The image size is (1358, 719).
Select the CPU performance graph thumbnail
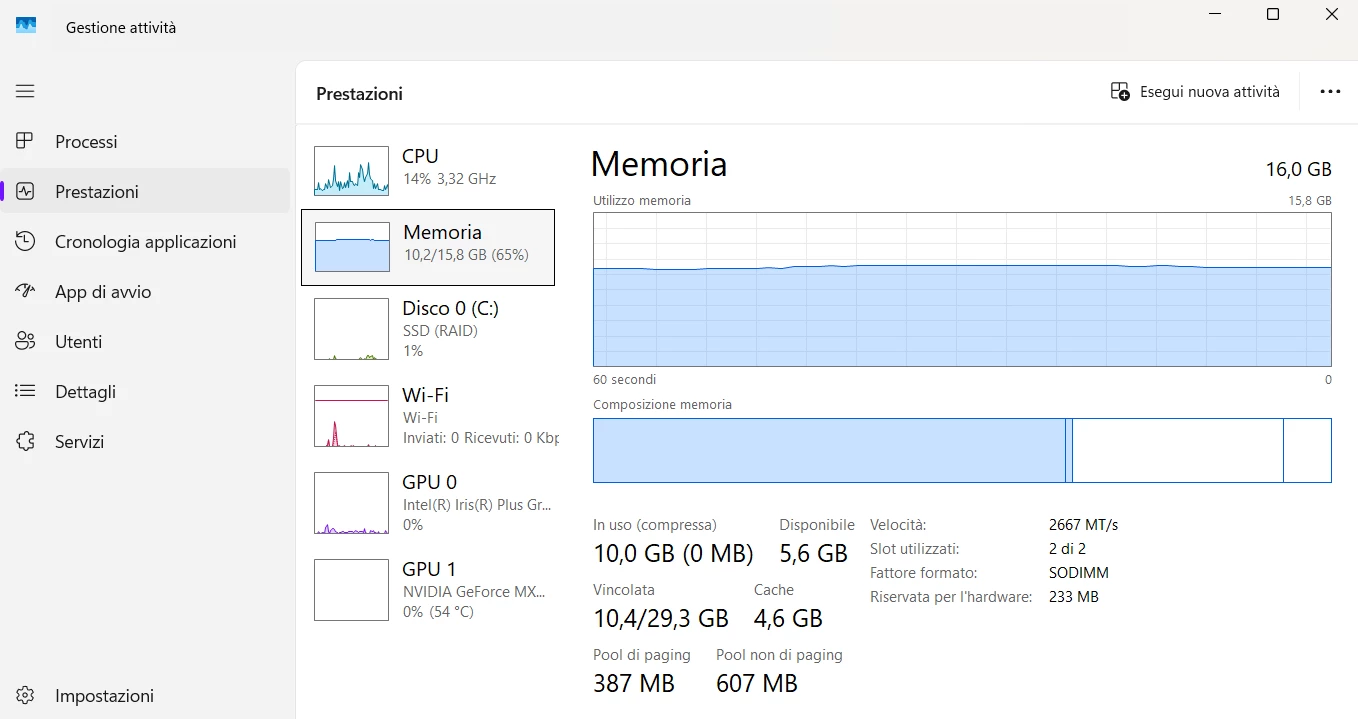click(x=351, y=171)
